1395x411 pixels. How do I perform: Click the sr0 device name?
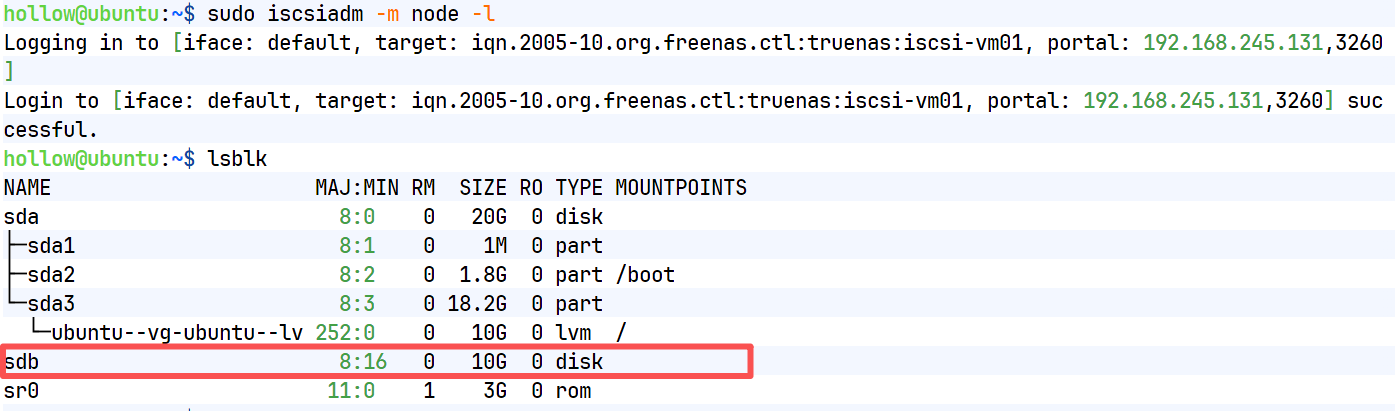22,390
